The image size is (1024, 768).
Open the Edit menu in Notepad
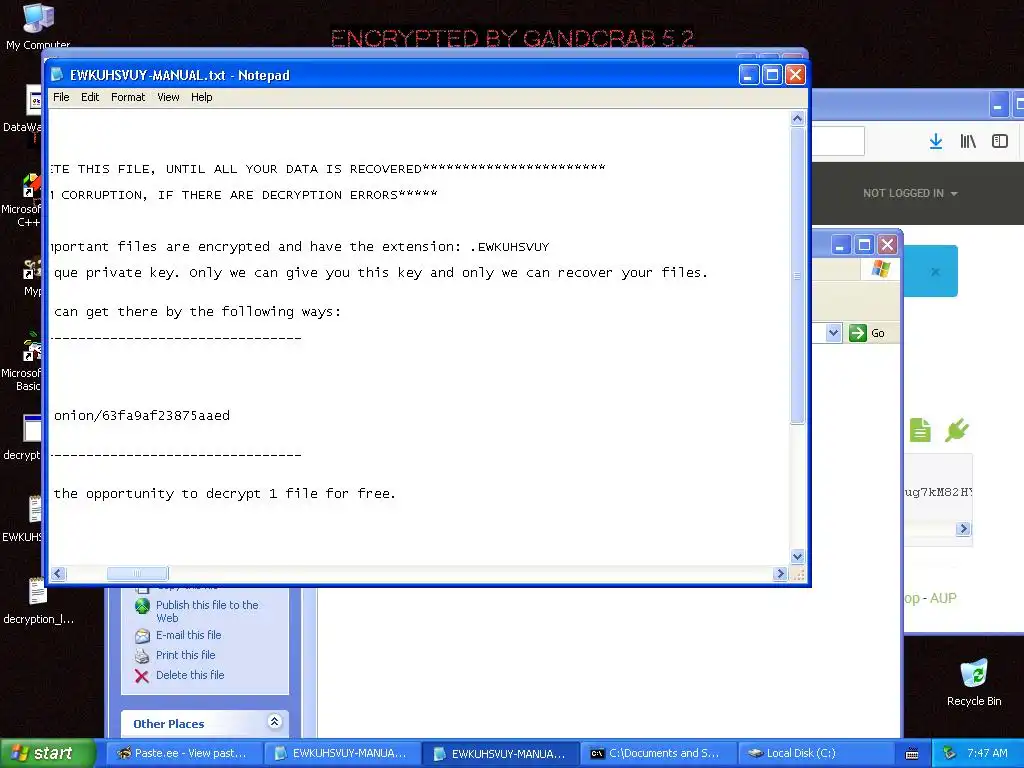point(90,97)
